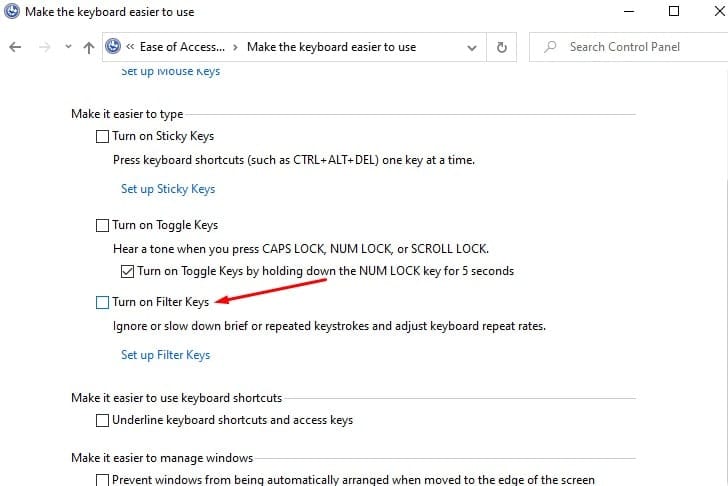Open the Set up Mouse Keys link
Viewport: 728px width, 486px height.
(x=170, y=71)
